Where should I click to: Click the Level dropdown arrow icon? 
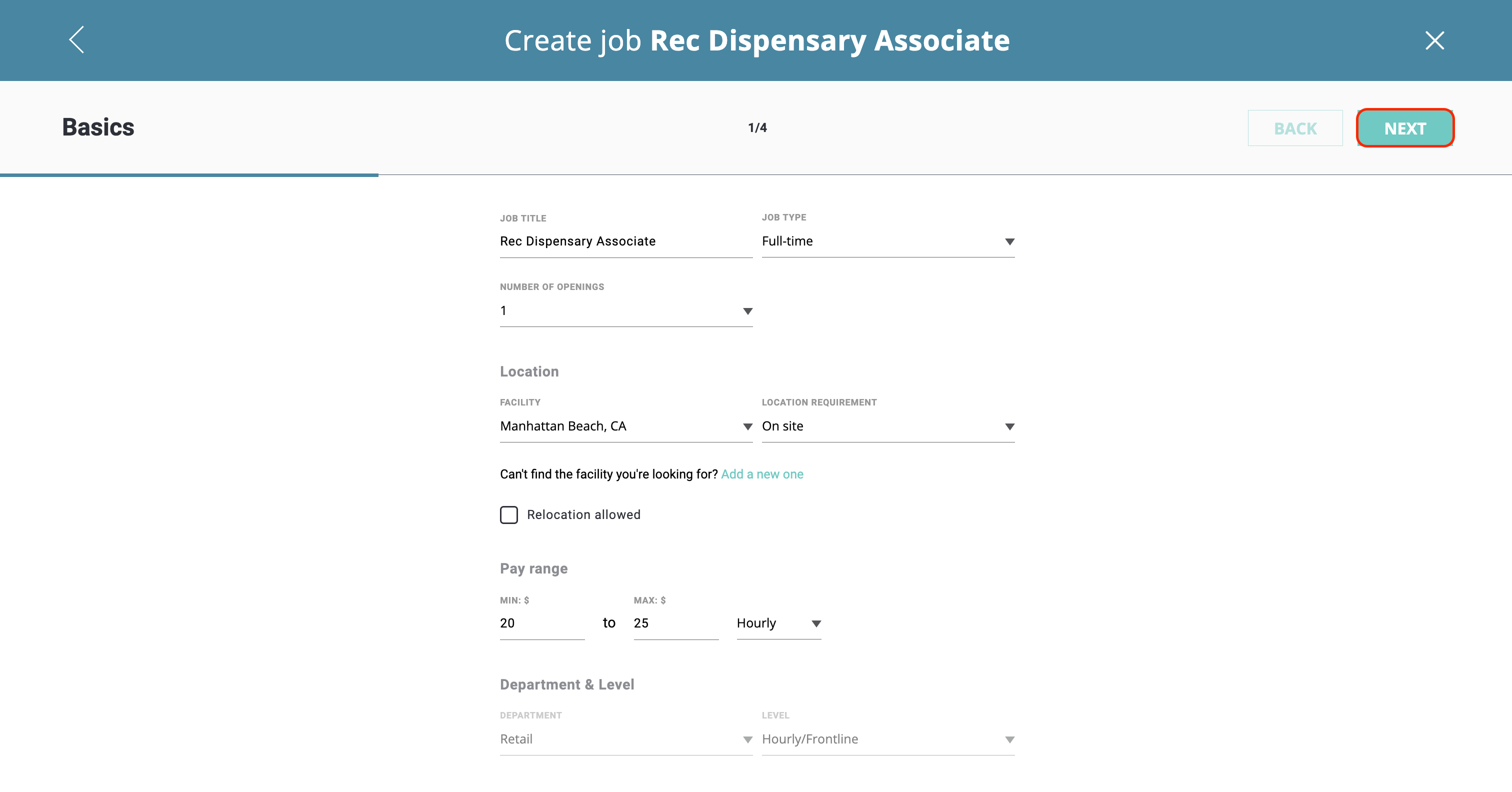coord(1009,739)
